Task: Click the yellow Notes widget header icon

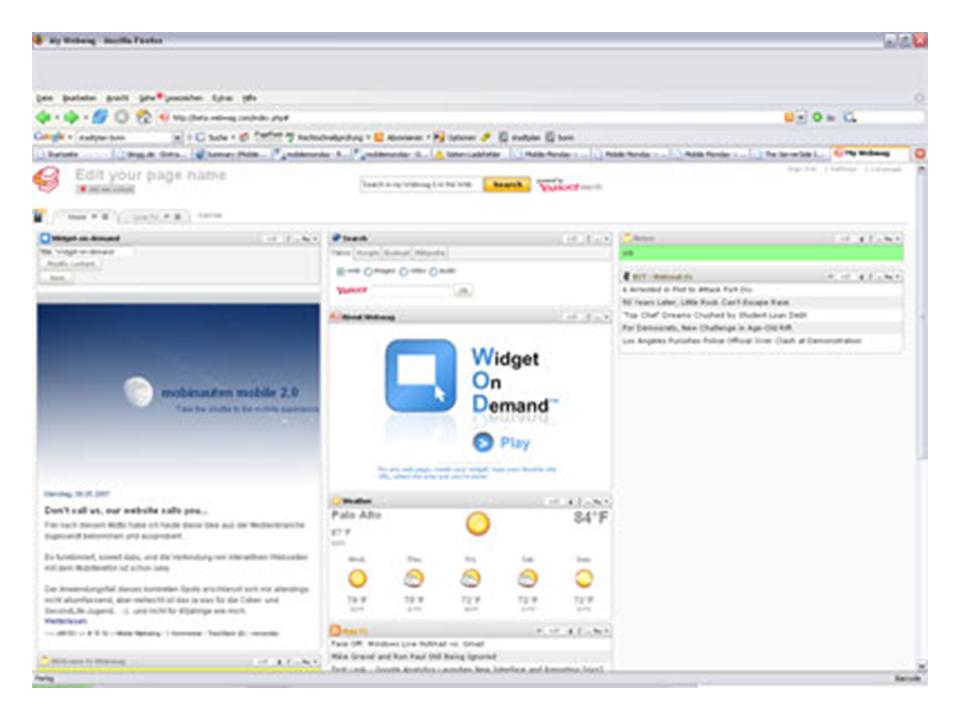Action: coord(627,238)
